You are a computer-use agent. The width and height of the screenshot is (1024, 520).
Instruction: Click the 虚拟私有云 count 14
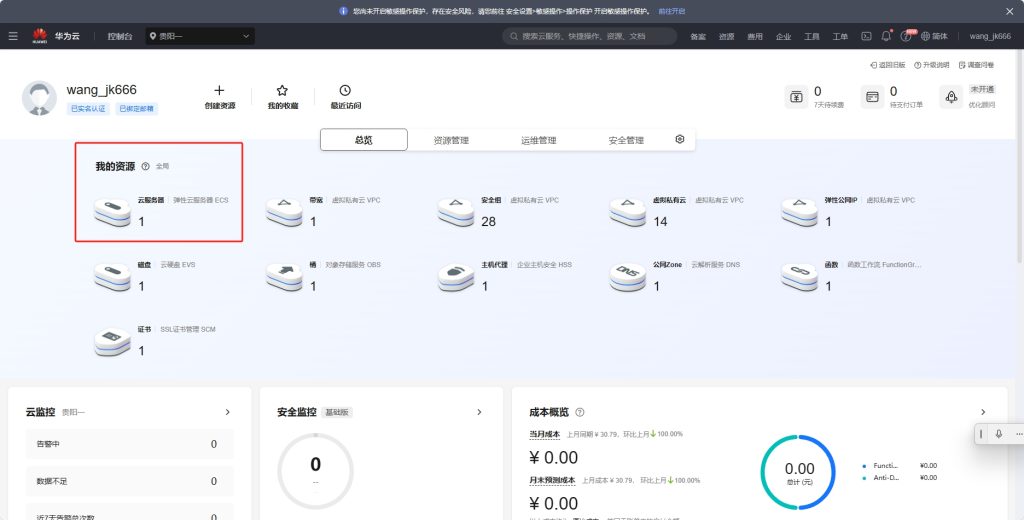pos(660,221)
